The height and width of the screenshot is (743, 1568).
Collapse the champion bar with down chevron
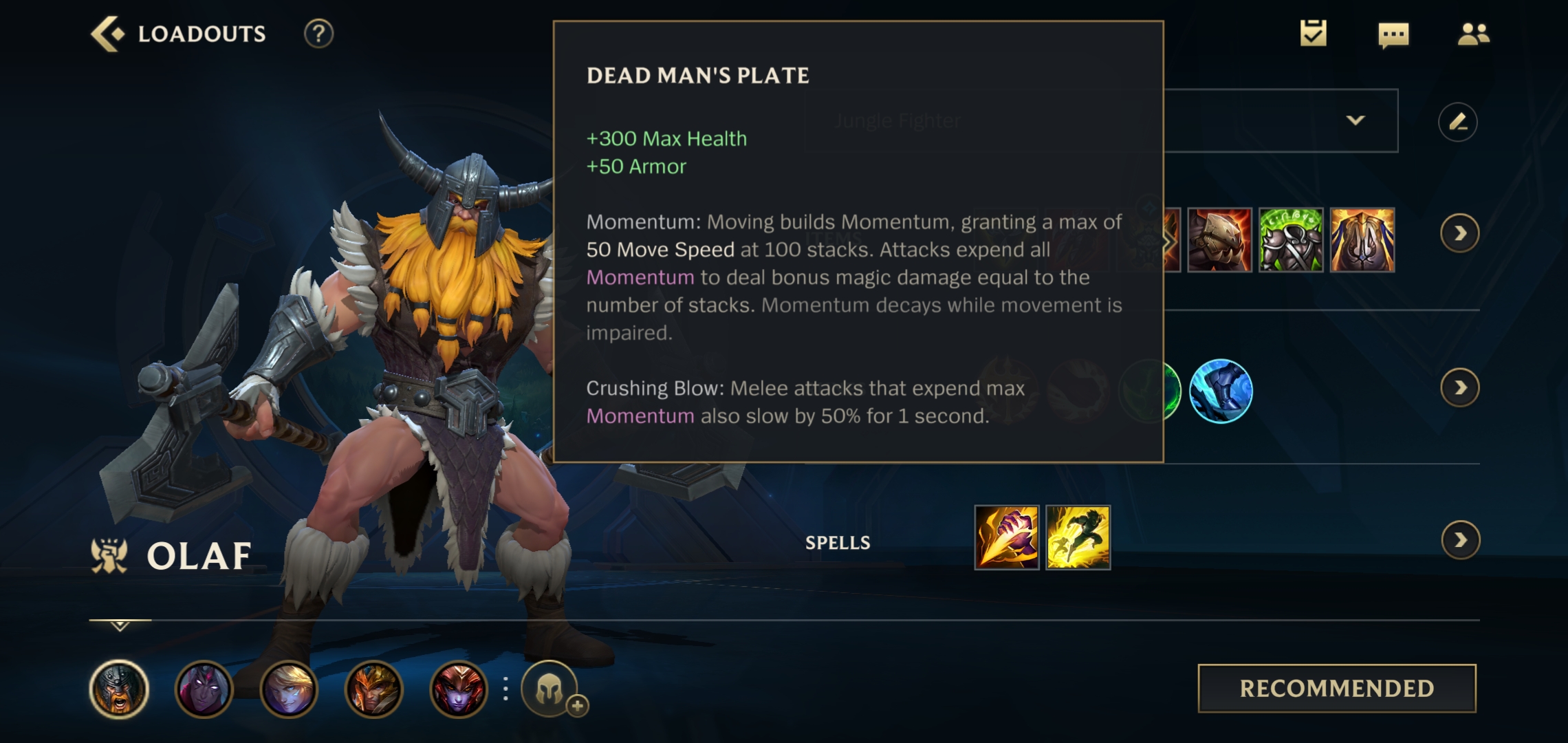click(x=120, y=626)
